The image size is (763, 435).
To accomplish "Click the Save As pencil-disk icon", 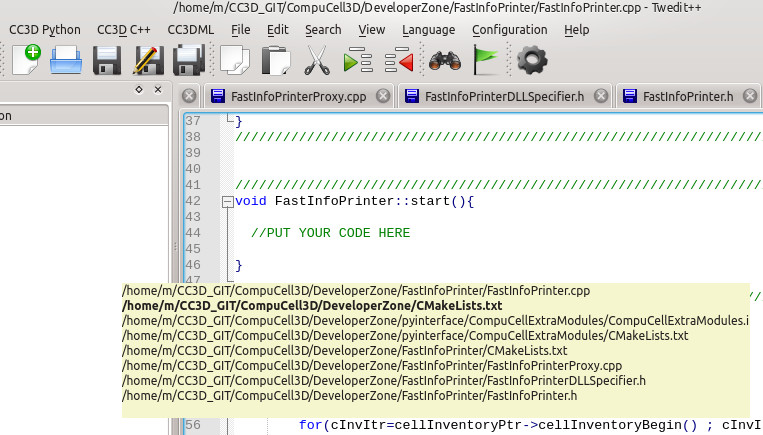I will (x=147, y=61).
